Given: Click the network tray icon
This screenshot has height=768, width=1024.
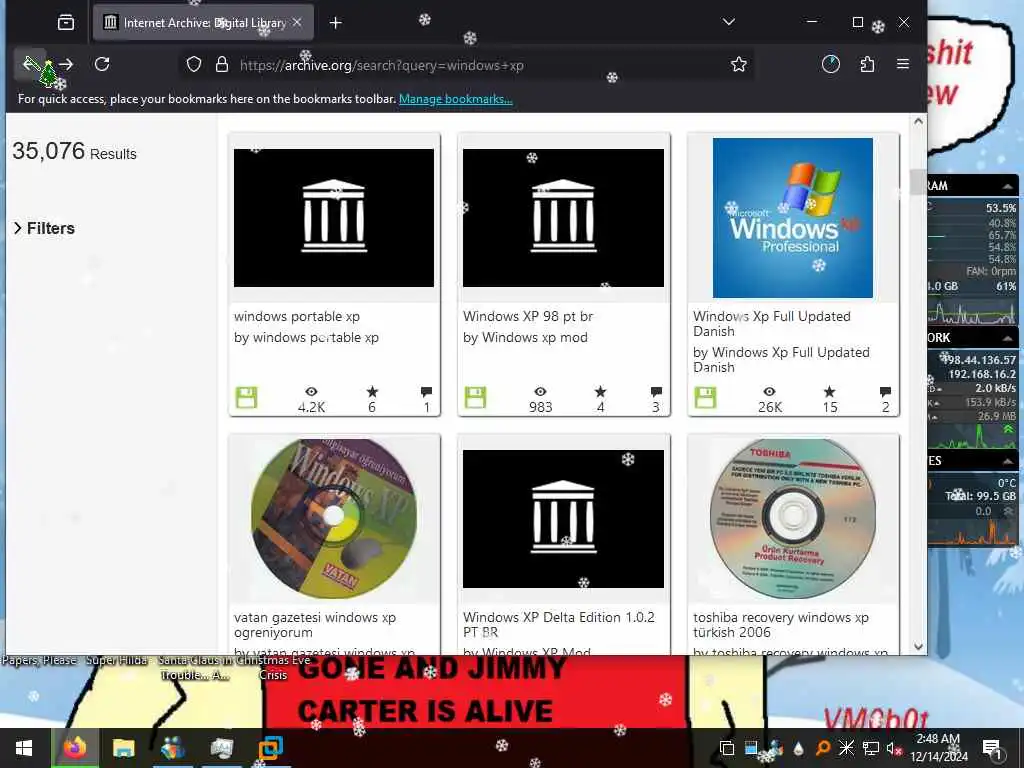Looking at the screenshot, I should click(870, 748).
